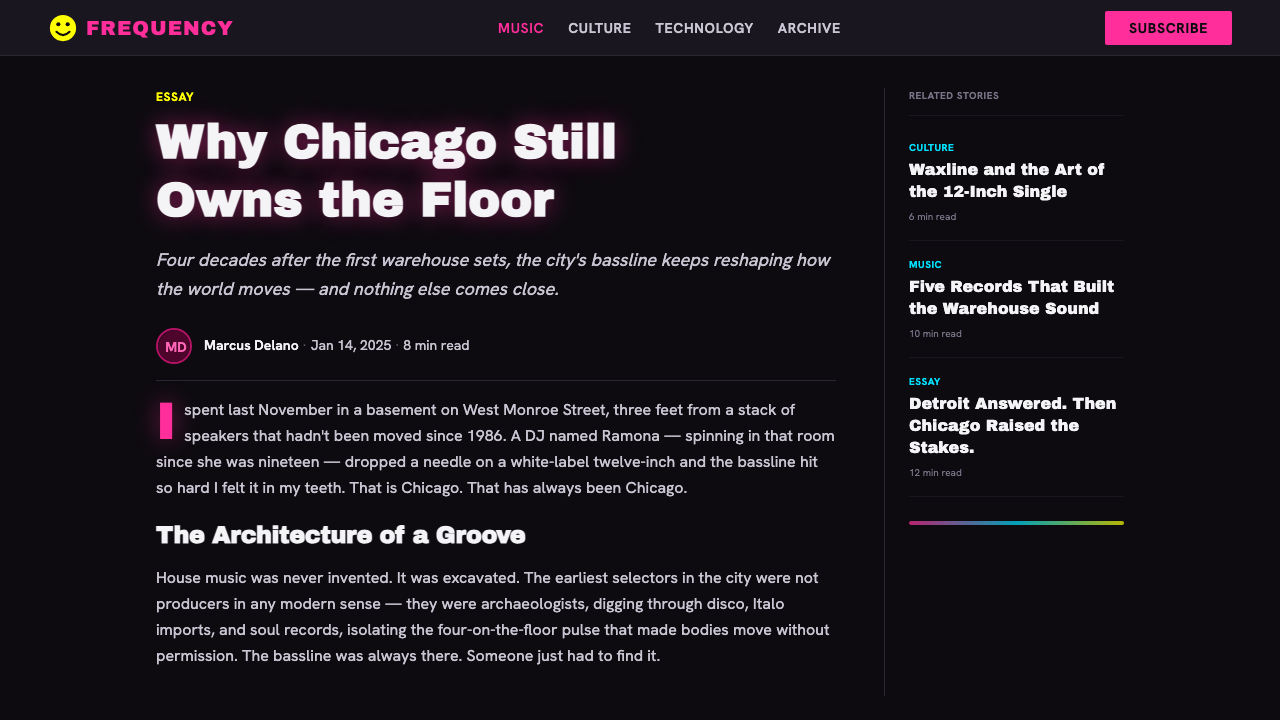Screen dimensions: 1280x720
Task: Click the Subscribe button
Action: coord(1168,28)
